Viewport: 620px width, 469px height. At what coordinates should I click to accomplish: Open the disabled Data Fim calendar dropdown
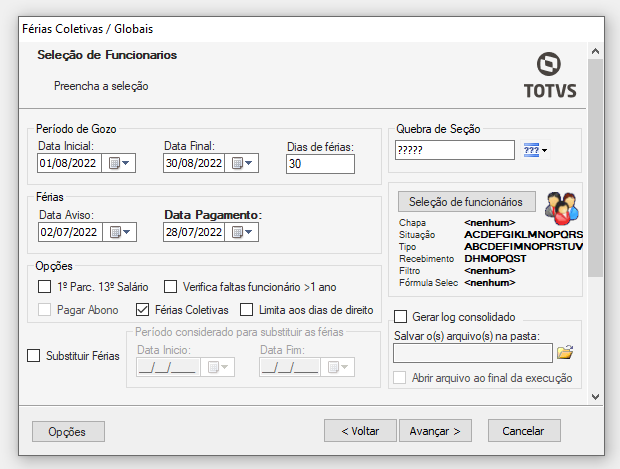coord(338,367)
